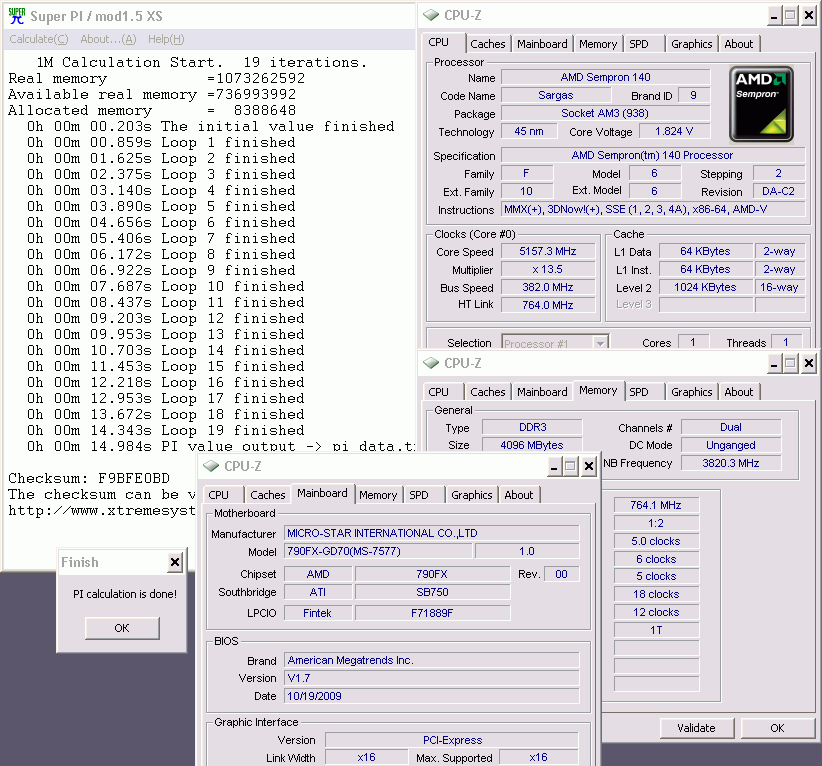822x766 pixels.
Task: Click DC Mode field Unganged
Action: tap(731, 445)
